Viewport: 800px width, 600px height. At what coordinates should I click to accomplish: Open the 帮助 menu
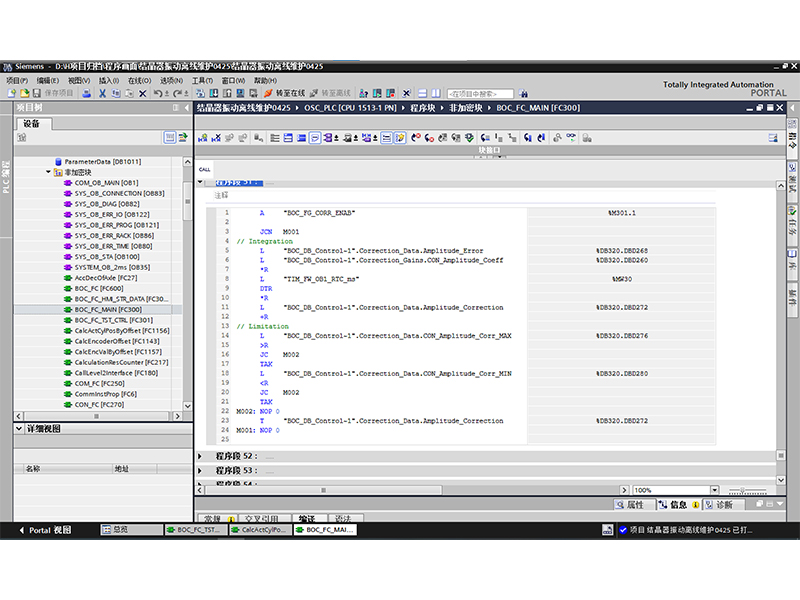click(x=265, y=80)
